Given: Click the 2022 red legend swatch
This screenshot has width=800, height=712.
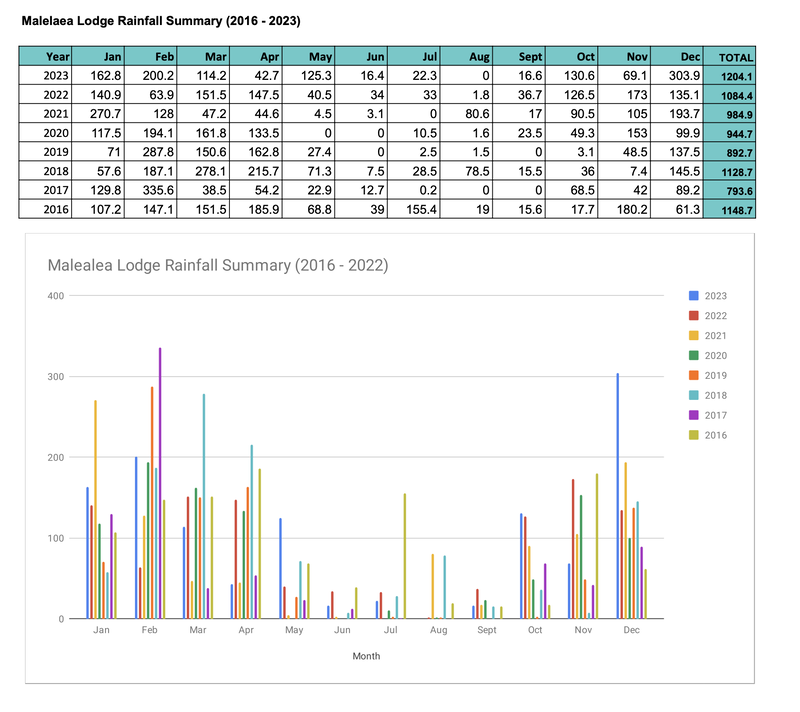Looking at the screenshot, I should (693, 316).
